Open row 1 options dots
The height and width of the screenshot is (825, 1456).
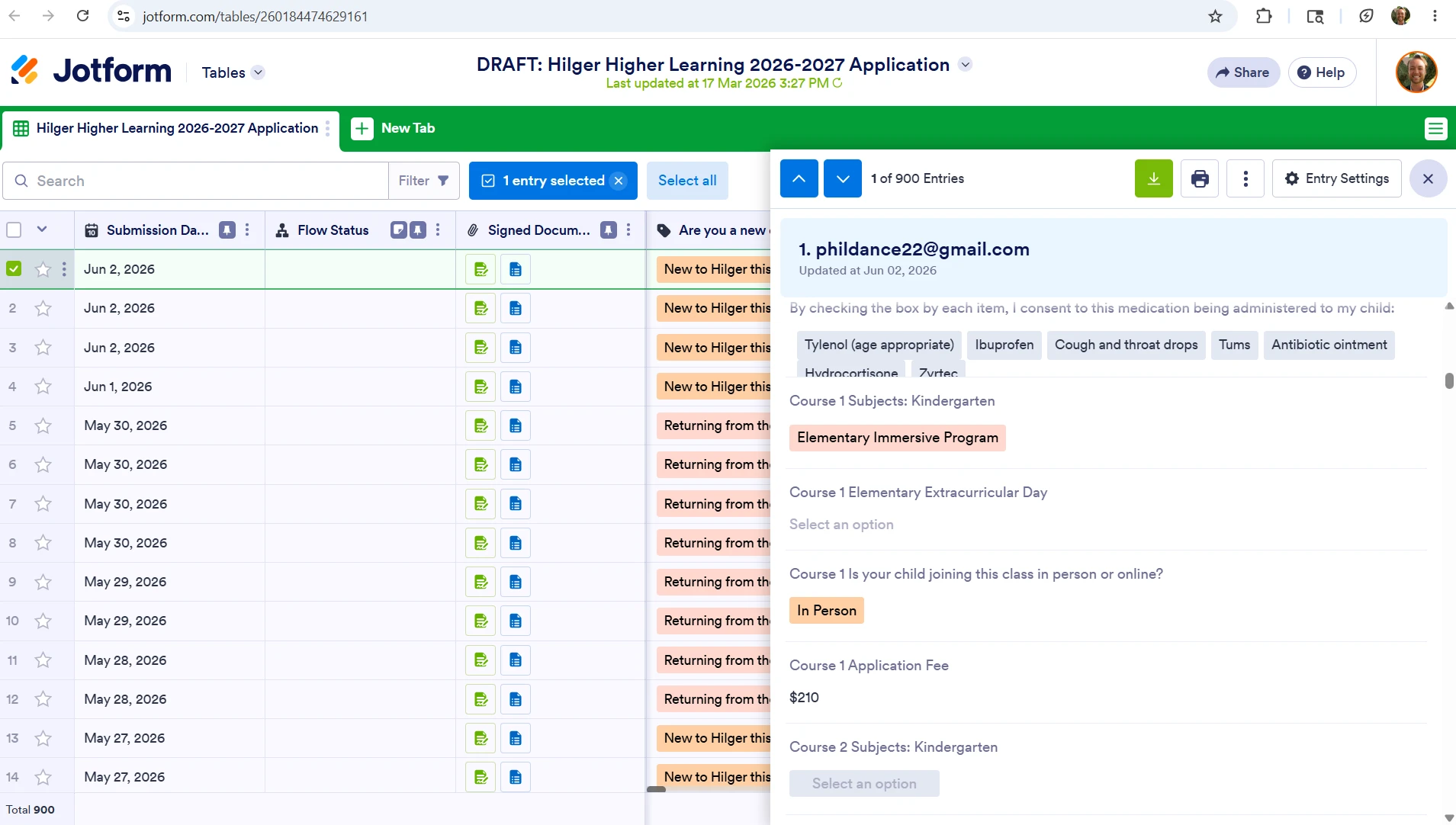64,269
